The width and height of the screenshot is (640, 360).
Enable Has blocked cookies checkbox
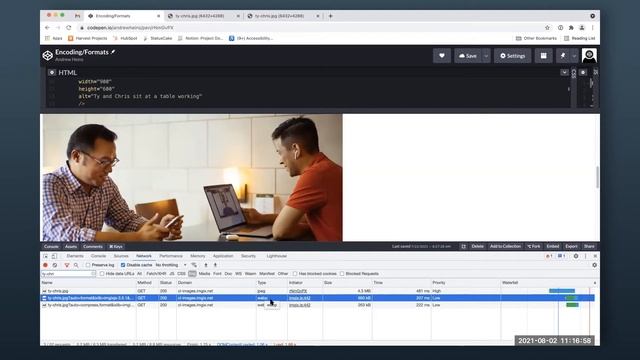(295, 273)
